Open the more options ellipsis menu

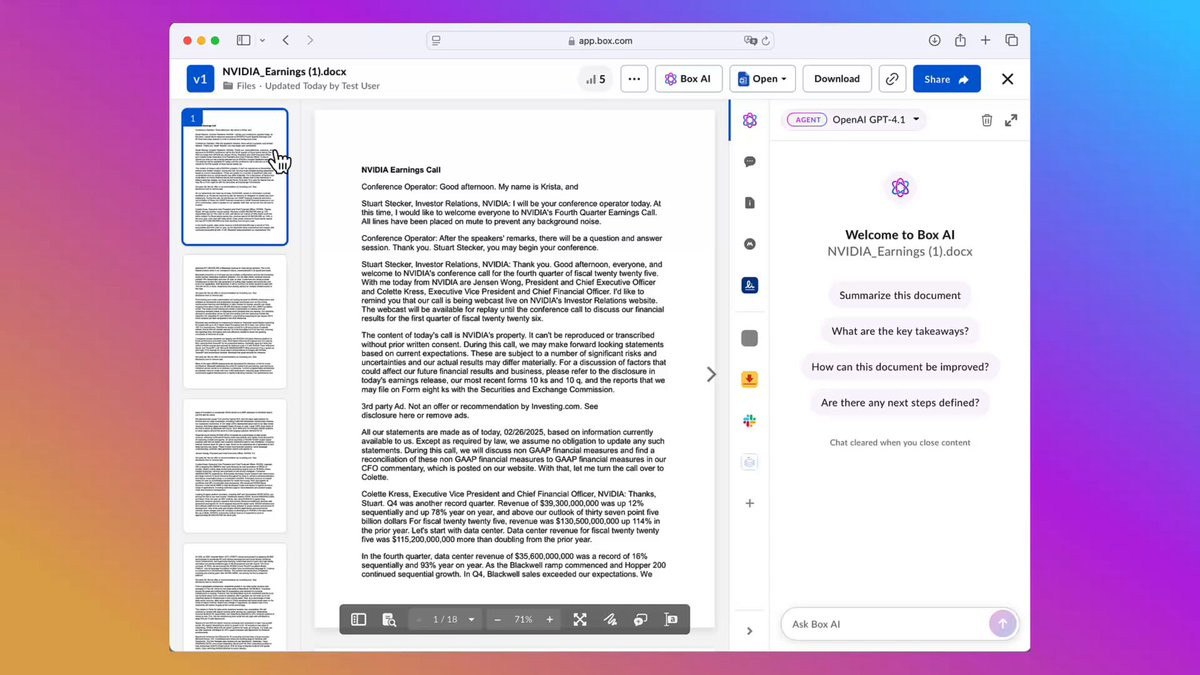tap(634, 79)
